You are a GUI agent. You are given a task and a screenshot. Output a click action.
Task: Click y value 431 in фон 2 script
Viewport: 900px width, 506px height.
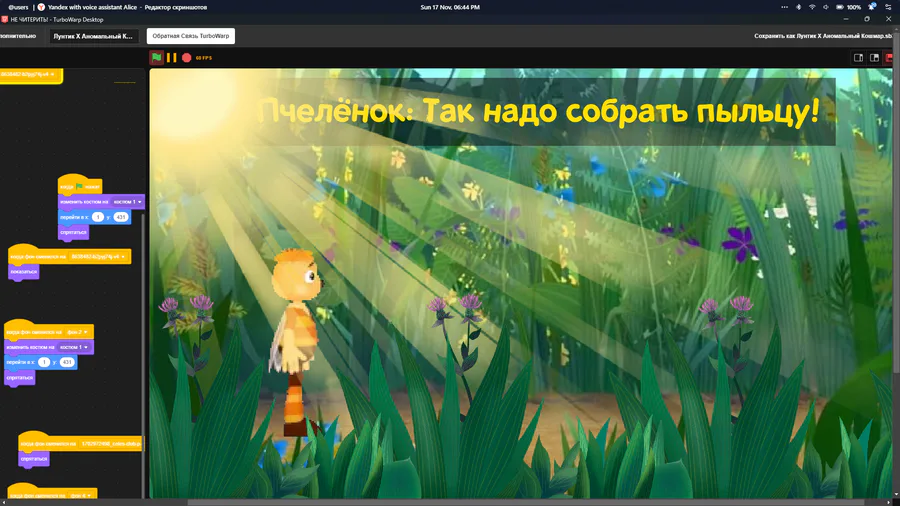click(67, 362)
